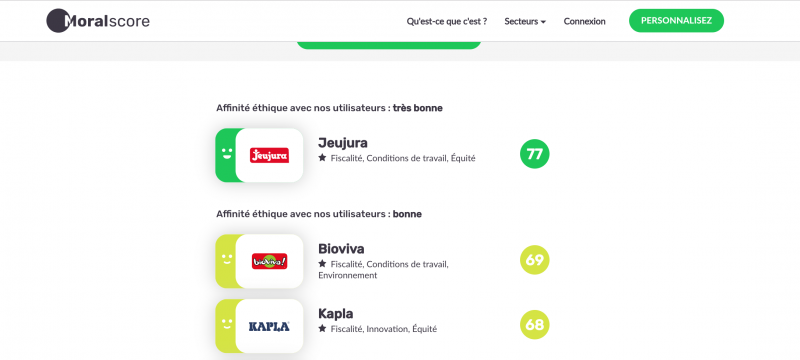This screenshot has height=360, width=800.
Task: Click the star icon under Bioviva
Action: 322,264
